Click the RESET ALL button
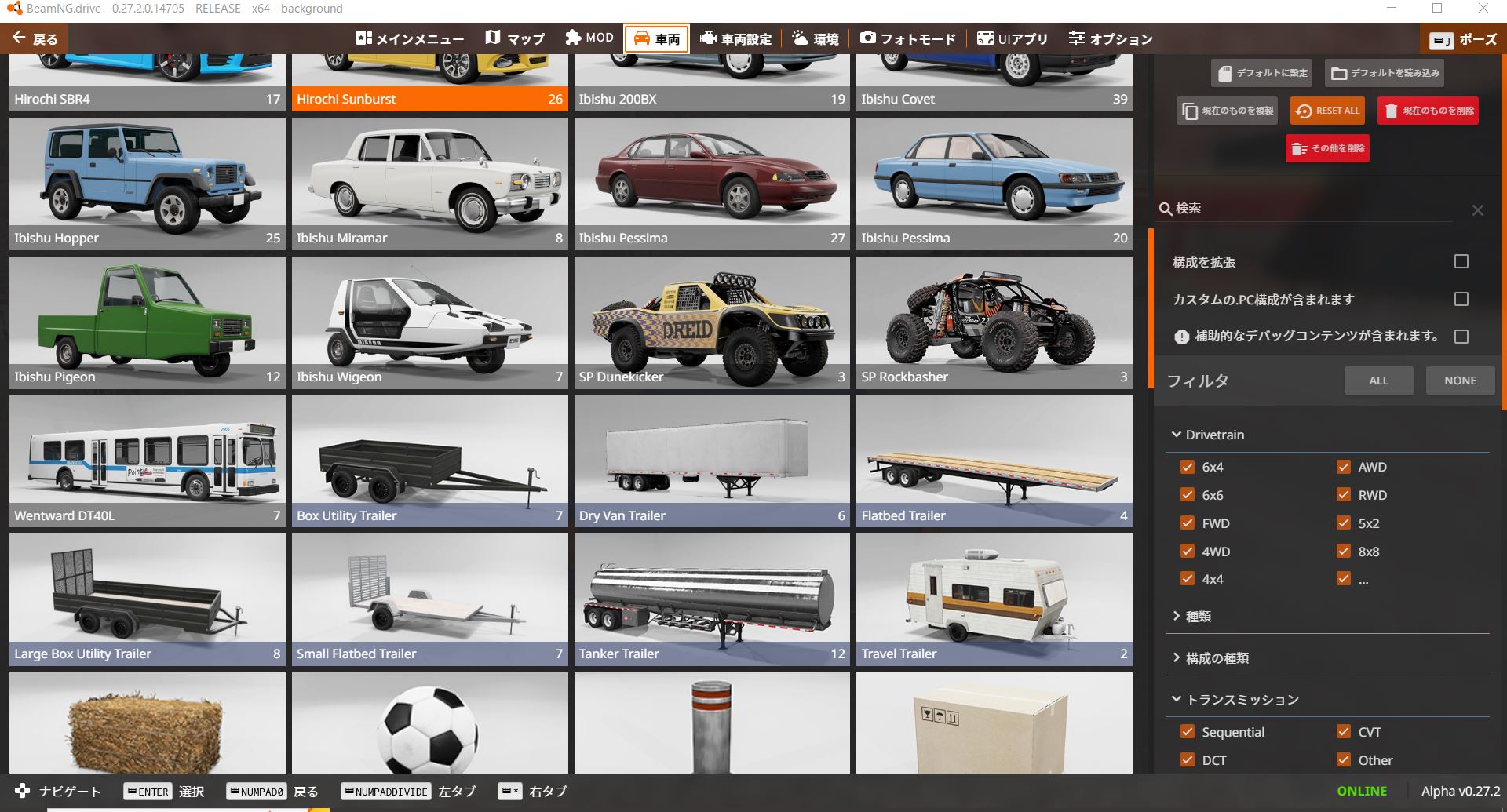Image resolution: width=1507 pixels, height=812 pixels. click(1328, 111)
